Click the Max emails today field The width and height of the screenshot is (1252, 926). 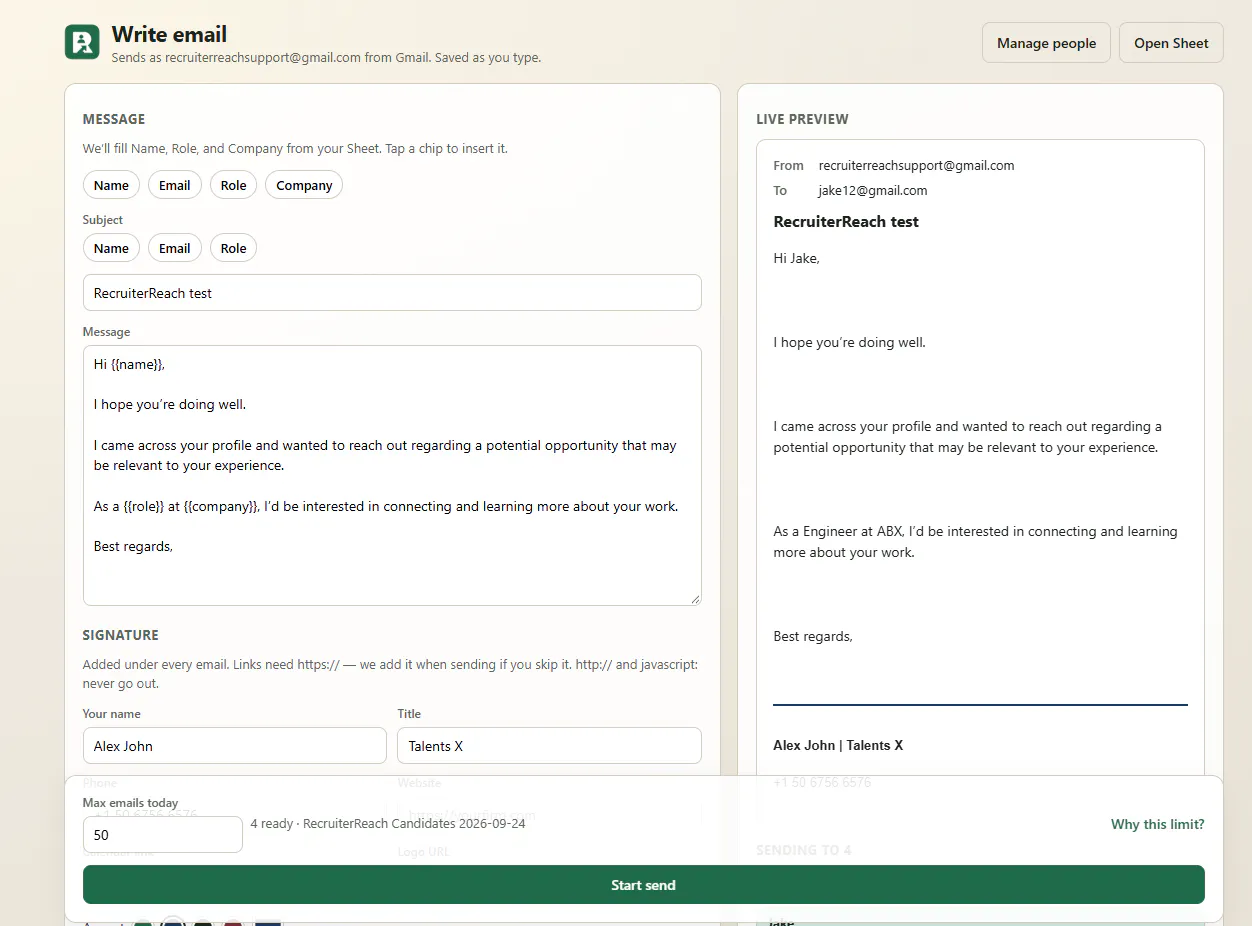[x=162, y=834]
